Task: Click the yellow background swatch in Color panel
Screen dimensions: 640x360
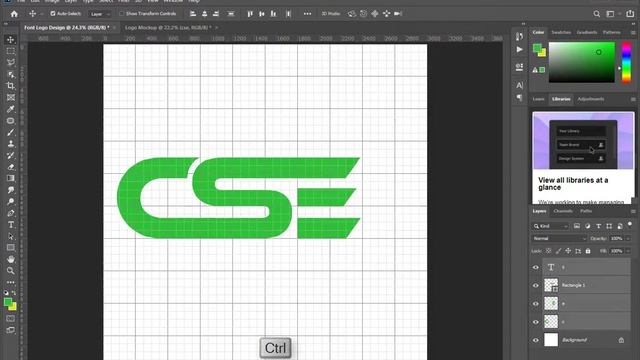Action: click(x=542, y=53)
